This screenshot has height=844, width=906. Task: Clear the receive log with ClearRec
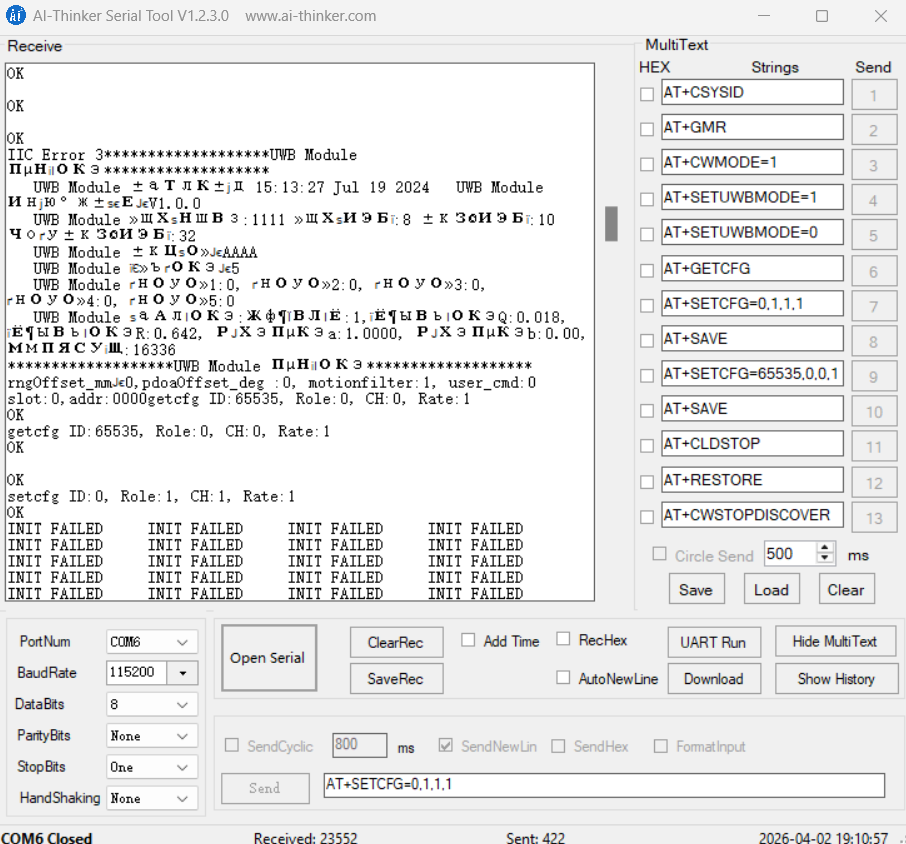pos(396,643)
